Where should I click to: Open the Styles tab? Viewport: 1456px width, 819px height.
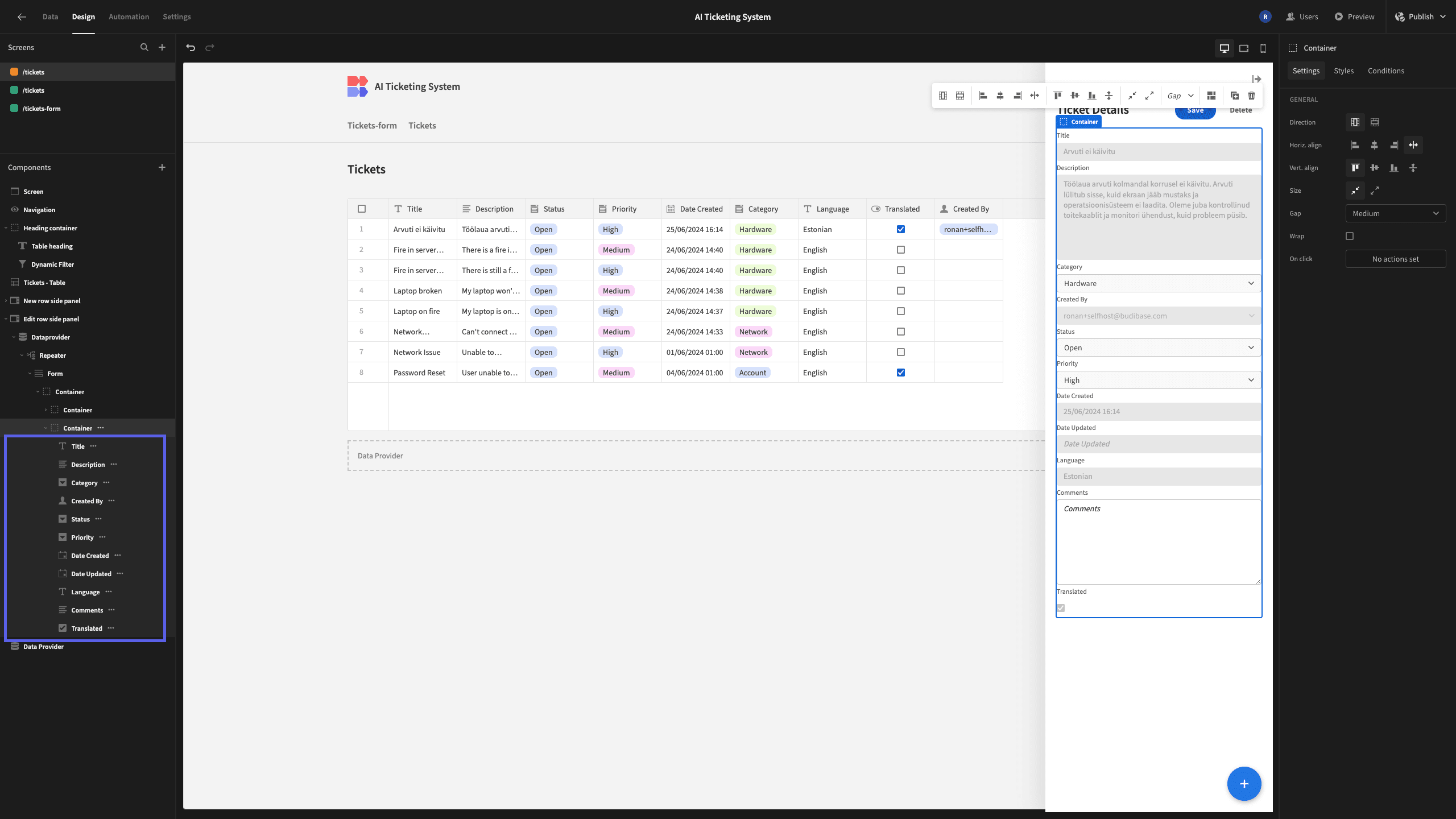click(1343, 71)
